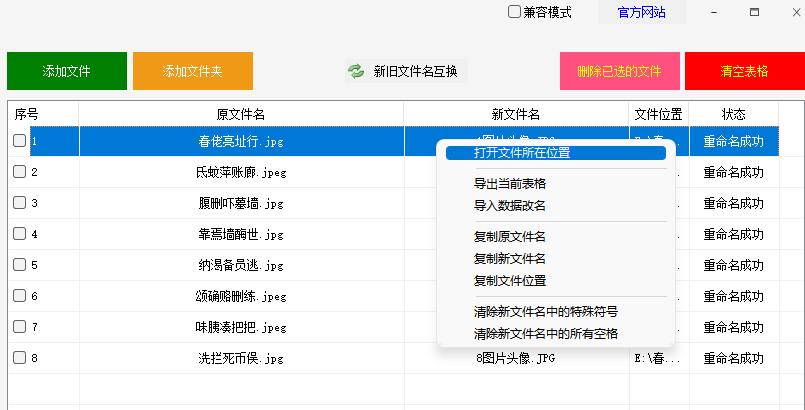This screenshot has height=410, width=805.
Task: Click the green swap arrows icon
Action: click(x=355, y=71)
